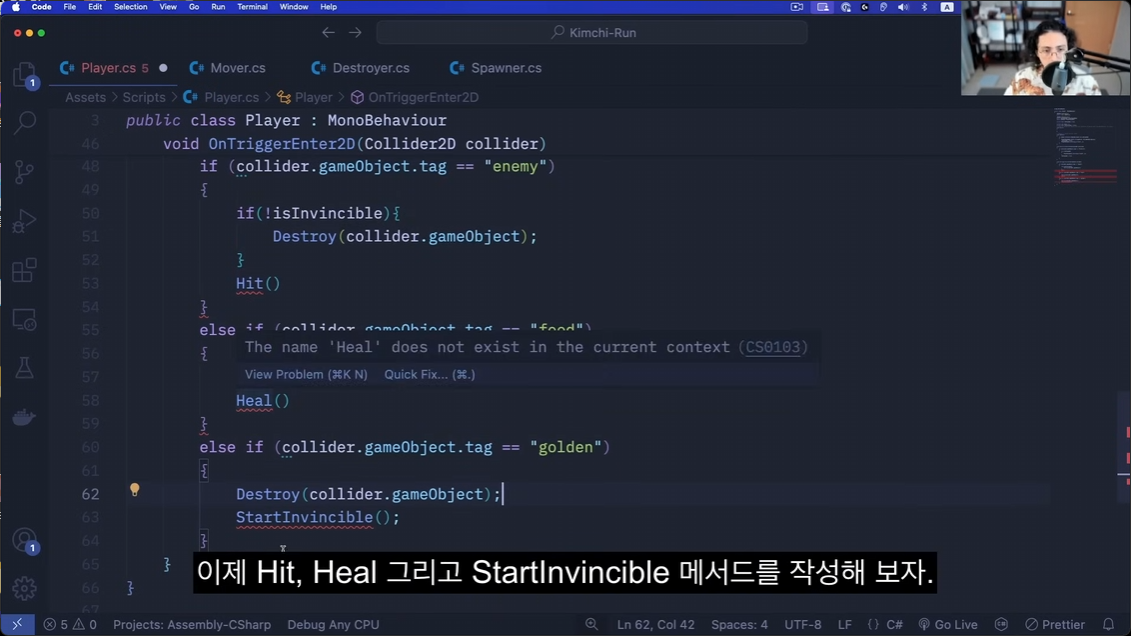Click Ln 62, Col 42 go to line
Viewport: 1131px width, 636px height.
[x=656, y=624]
